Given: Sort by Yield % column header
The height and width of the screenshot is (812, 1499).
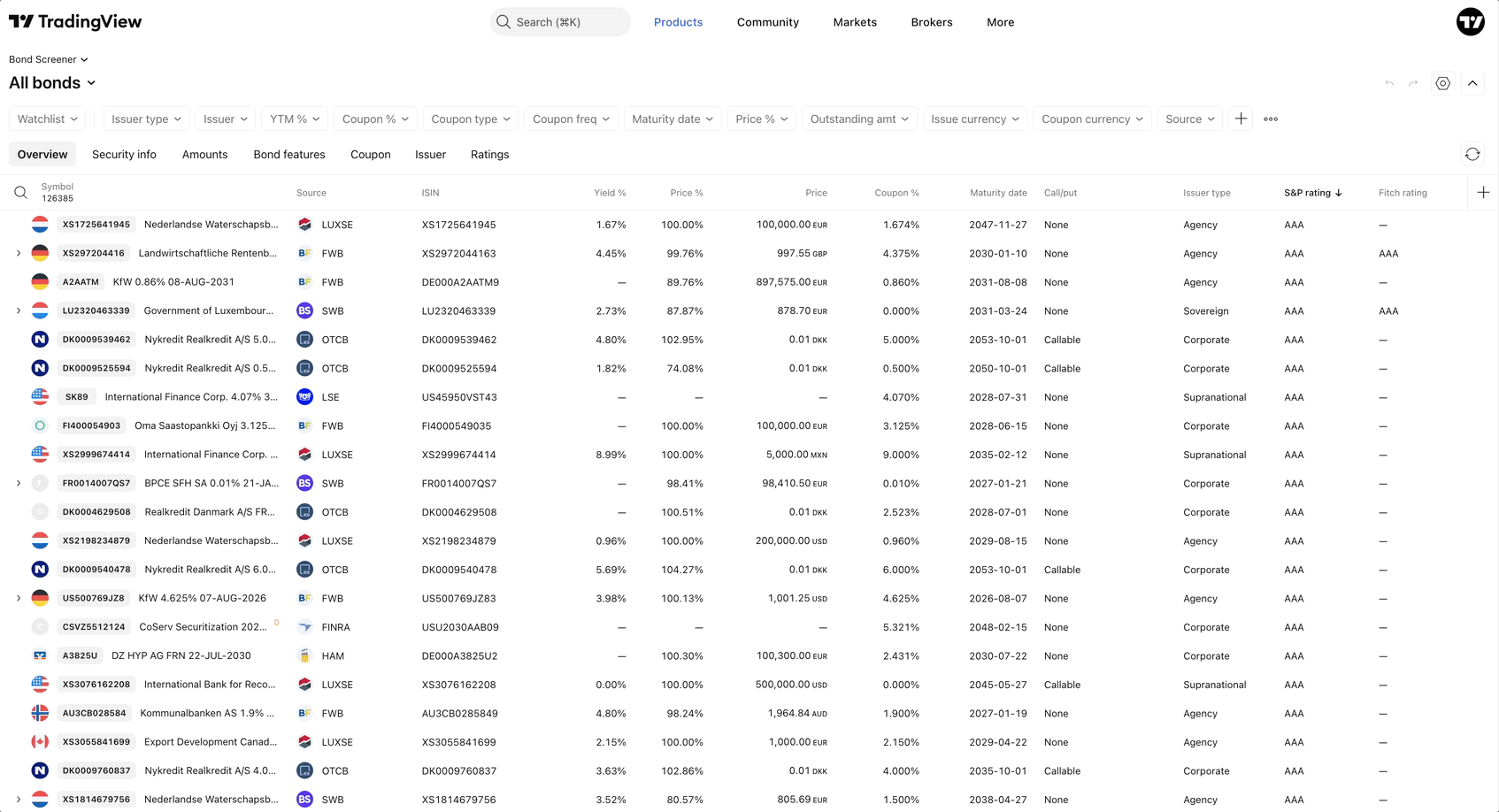Looking at the screenshot, I should pos(610,193).
